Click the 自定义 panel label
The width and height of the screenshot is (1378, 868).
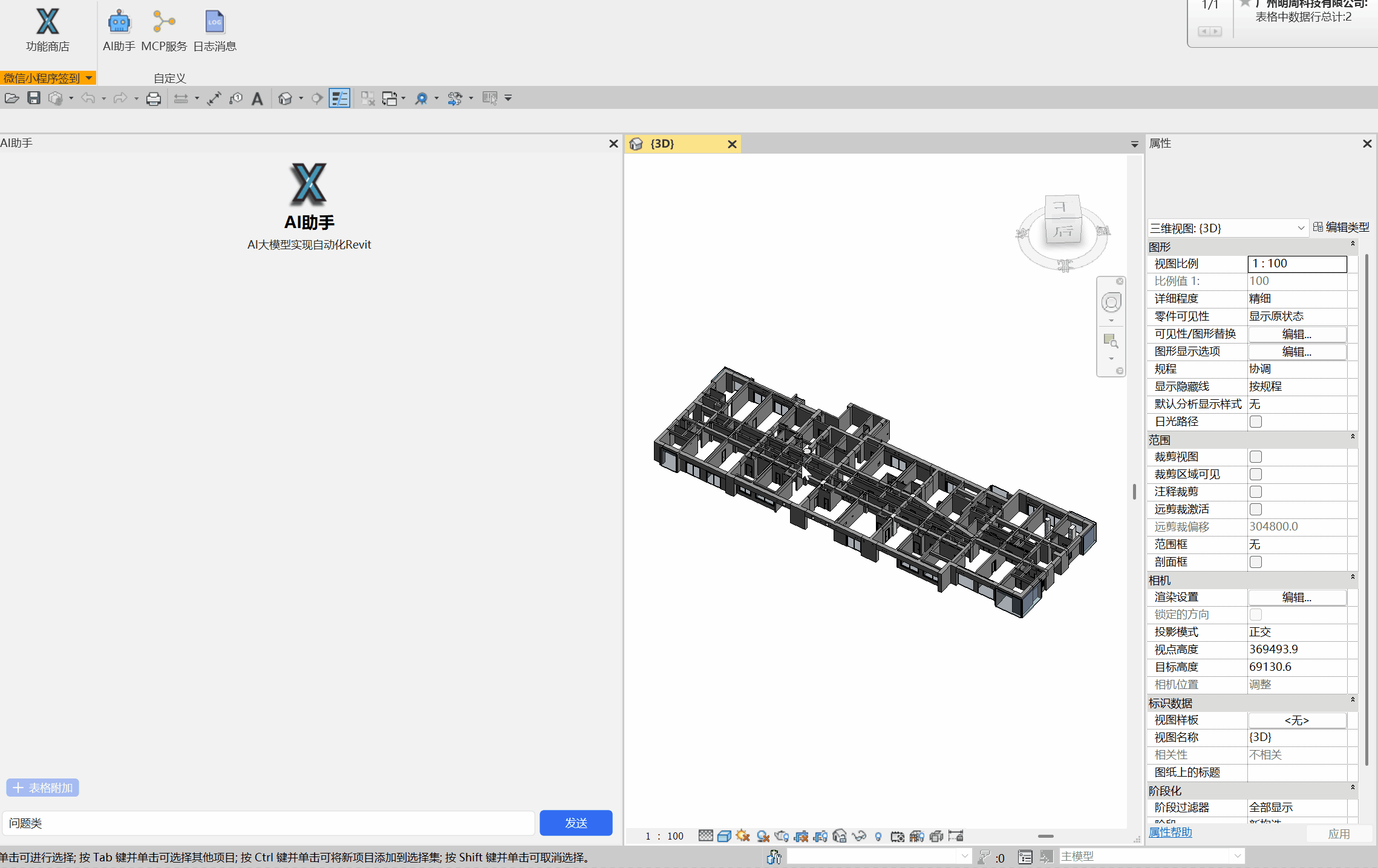(x=169, y=78)
